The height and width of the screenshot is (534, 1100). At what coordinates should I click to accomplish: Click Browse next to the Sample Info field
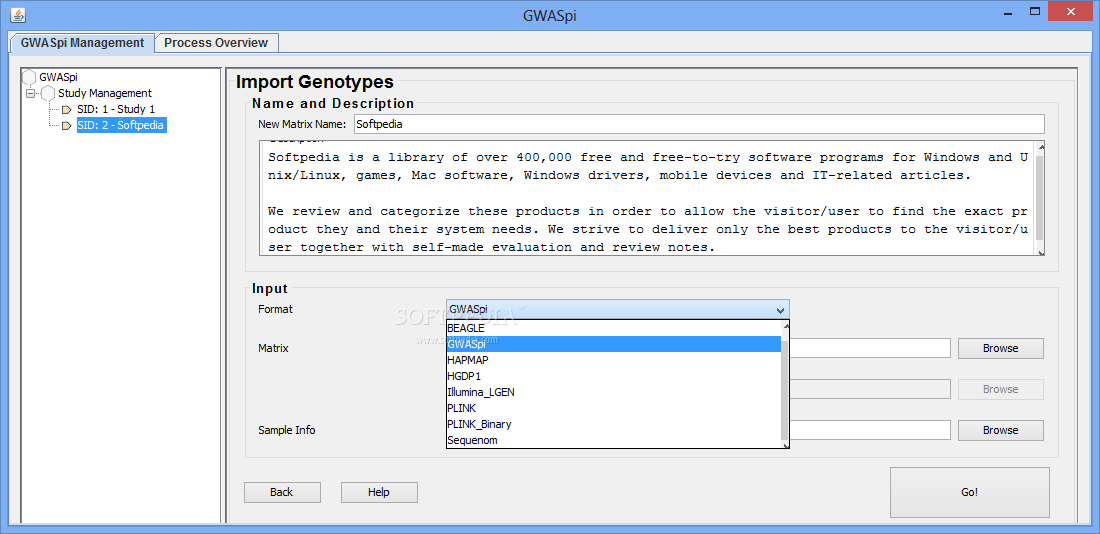pyautogui.click(x=1000, y=430)
